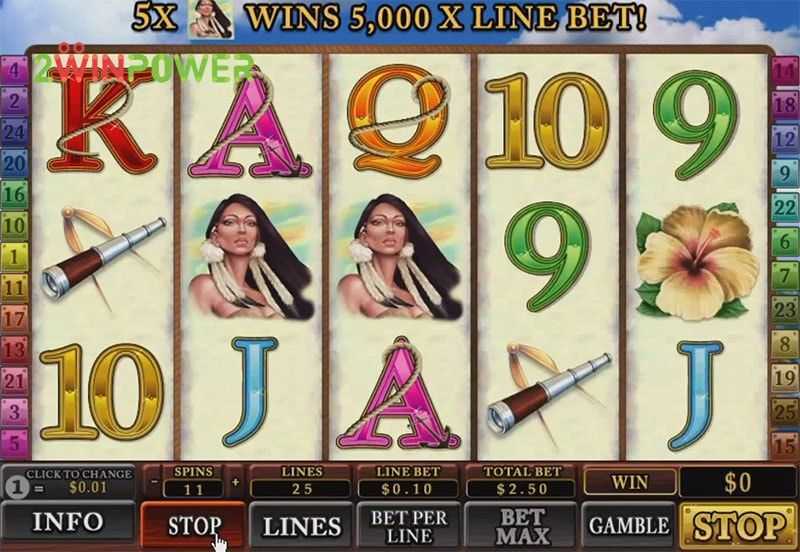This screenshot has width=800, height=552.
Task: Open the INFO paytable
Action: pyautogui.click(x=68, y=522)
